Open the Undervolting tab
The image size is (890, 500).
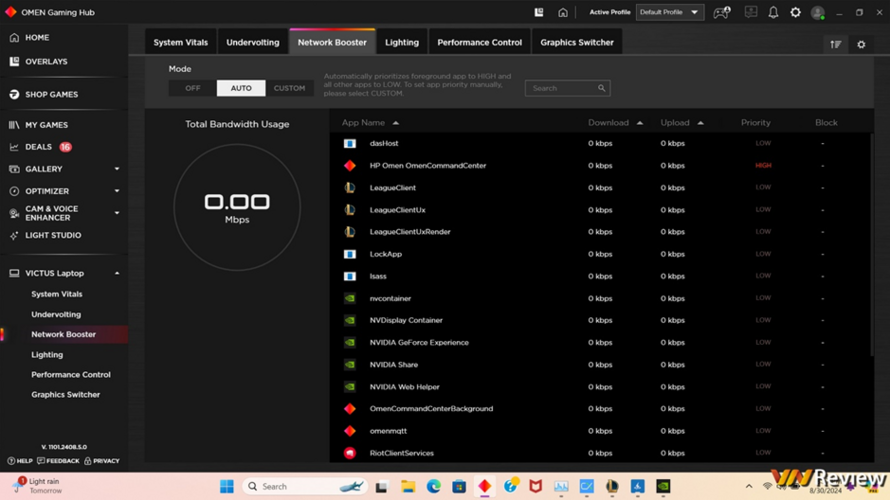(253, 42)
